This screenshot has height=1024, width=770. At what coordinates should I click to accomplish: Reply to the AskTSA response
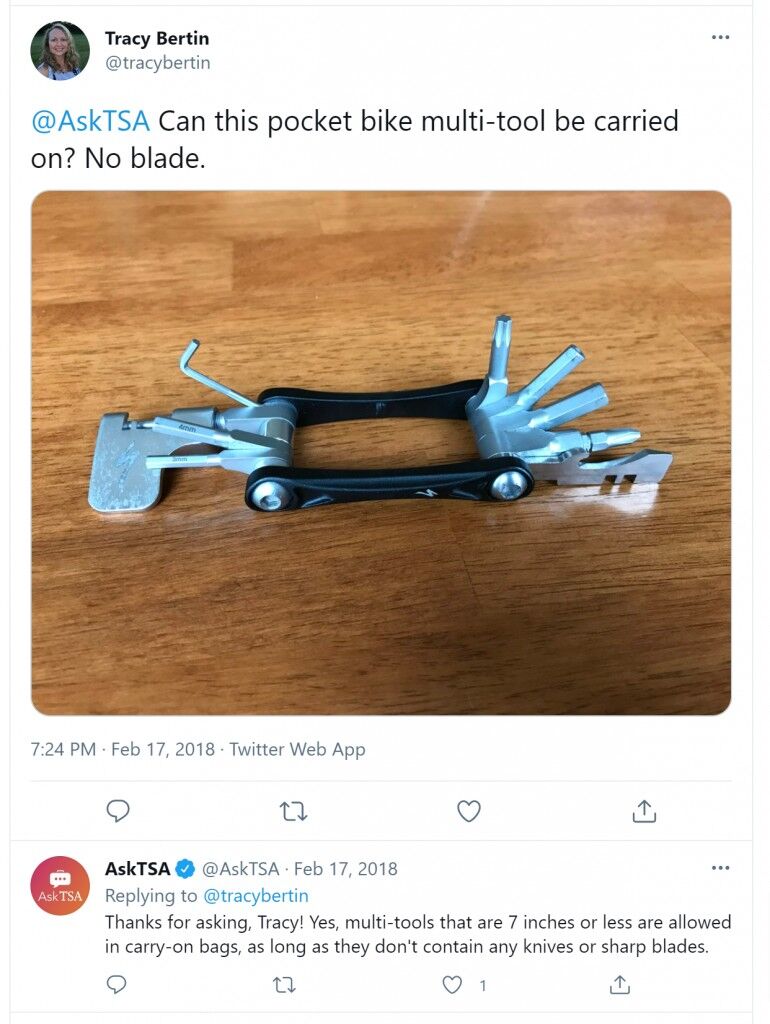tap(116, 984)
